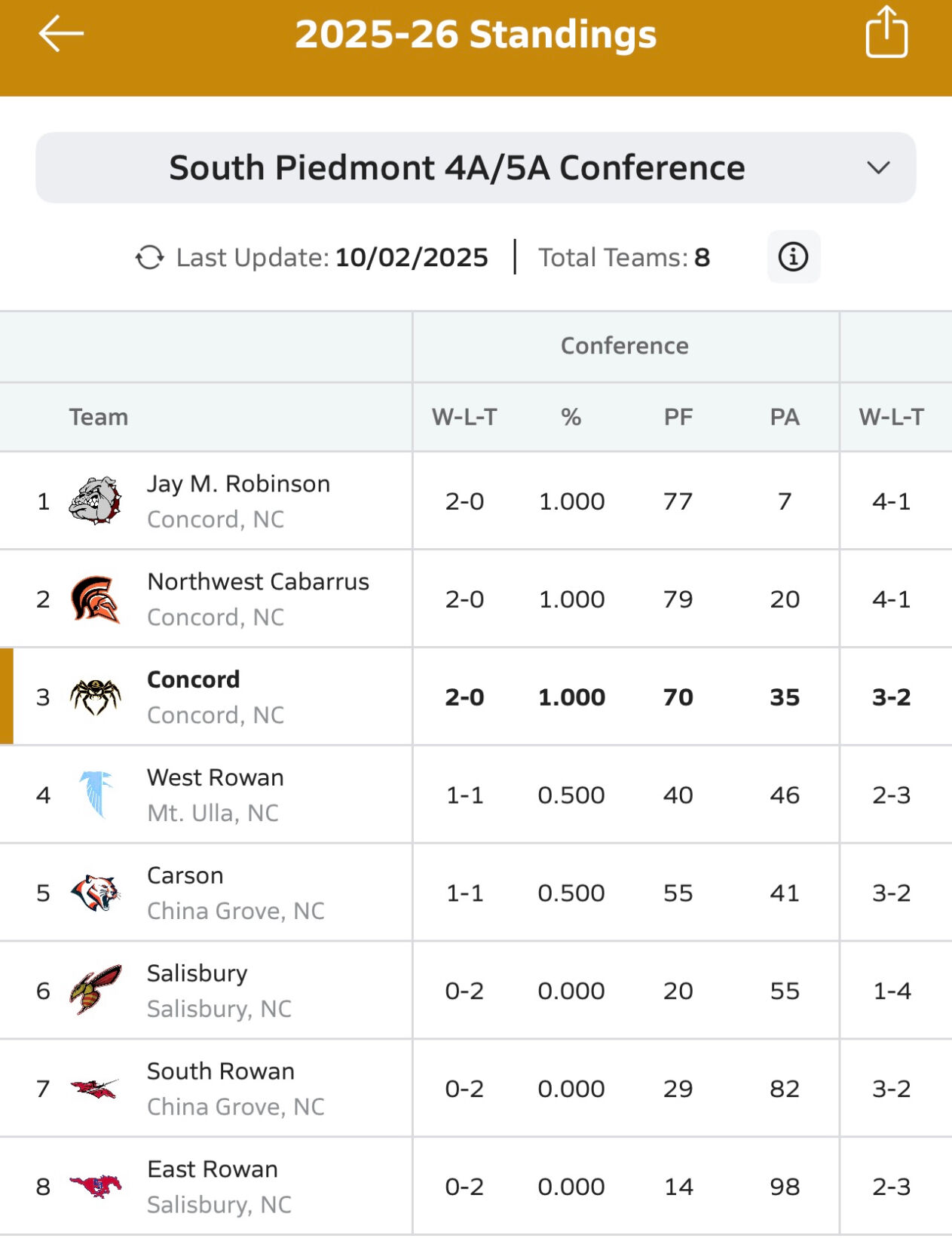Expand the South Piedmont 4A/5A Conference chevron
This screenshot has width=952, height=1238.
click(x=879, y=167)
